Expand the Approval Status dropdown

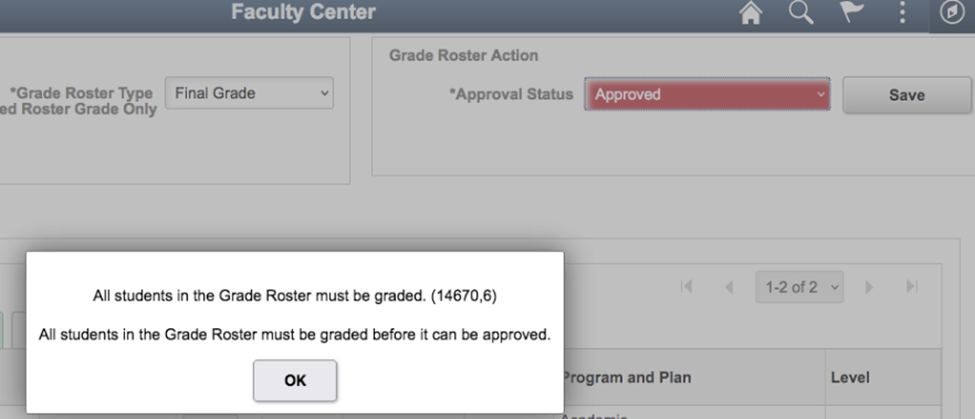[x=707, y=95]
